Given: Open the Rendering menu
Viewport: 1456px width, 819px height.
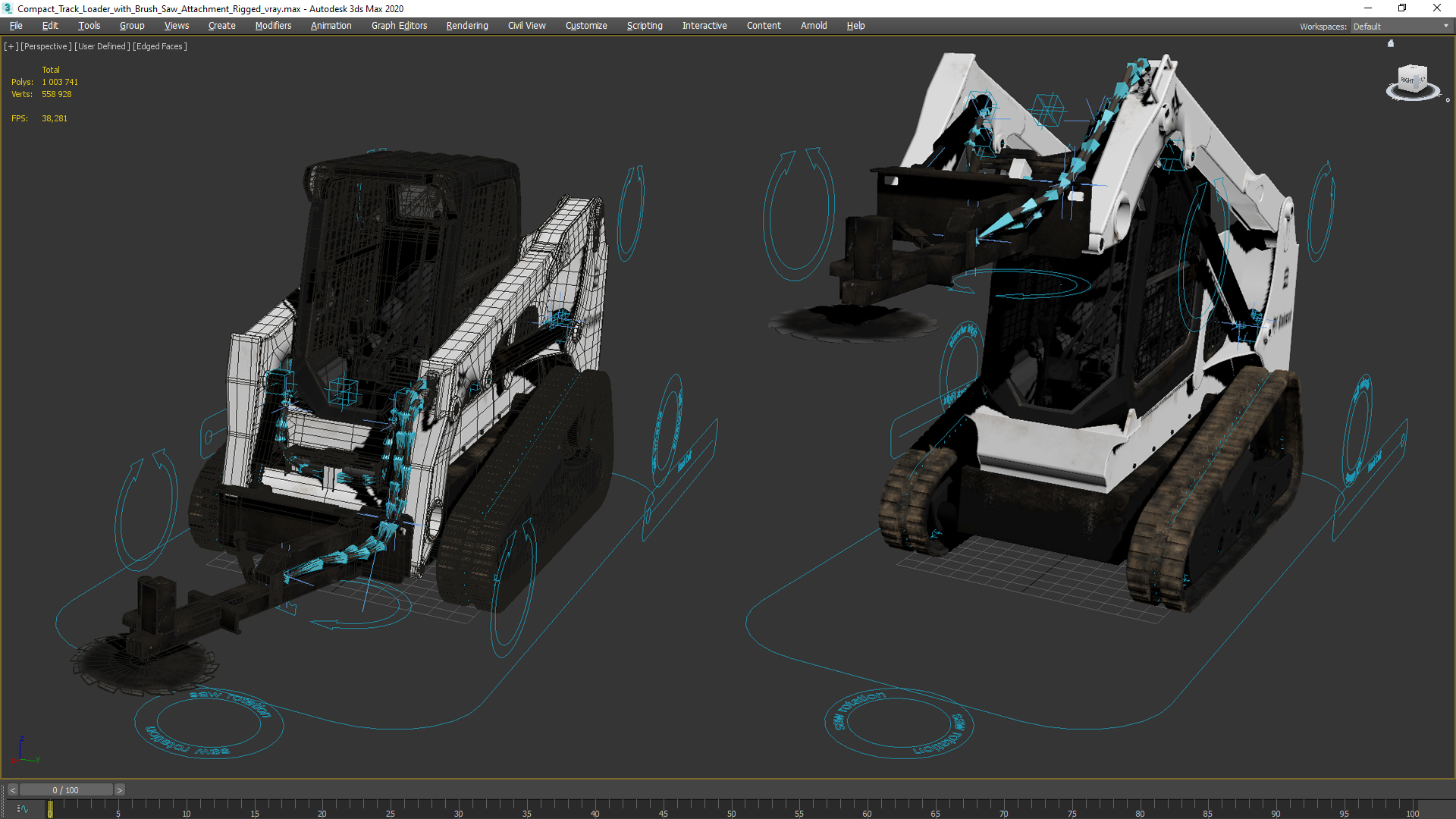Looking at the screenshot, I should [467, 26].
